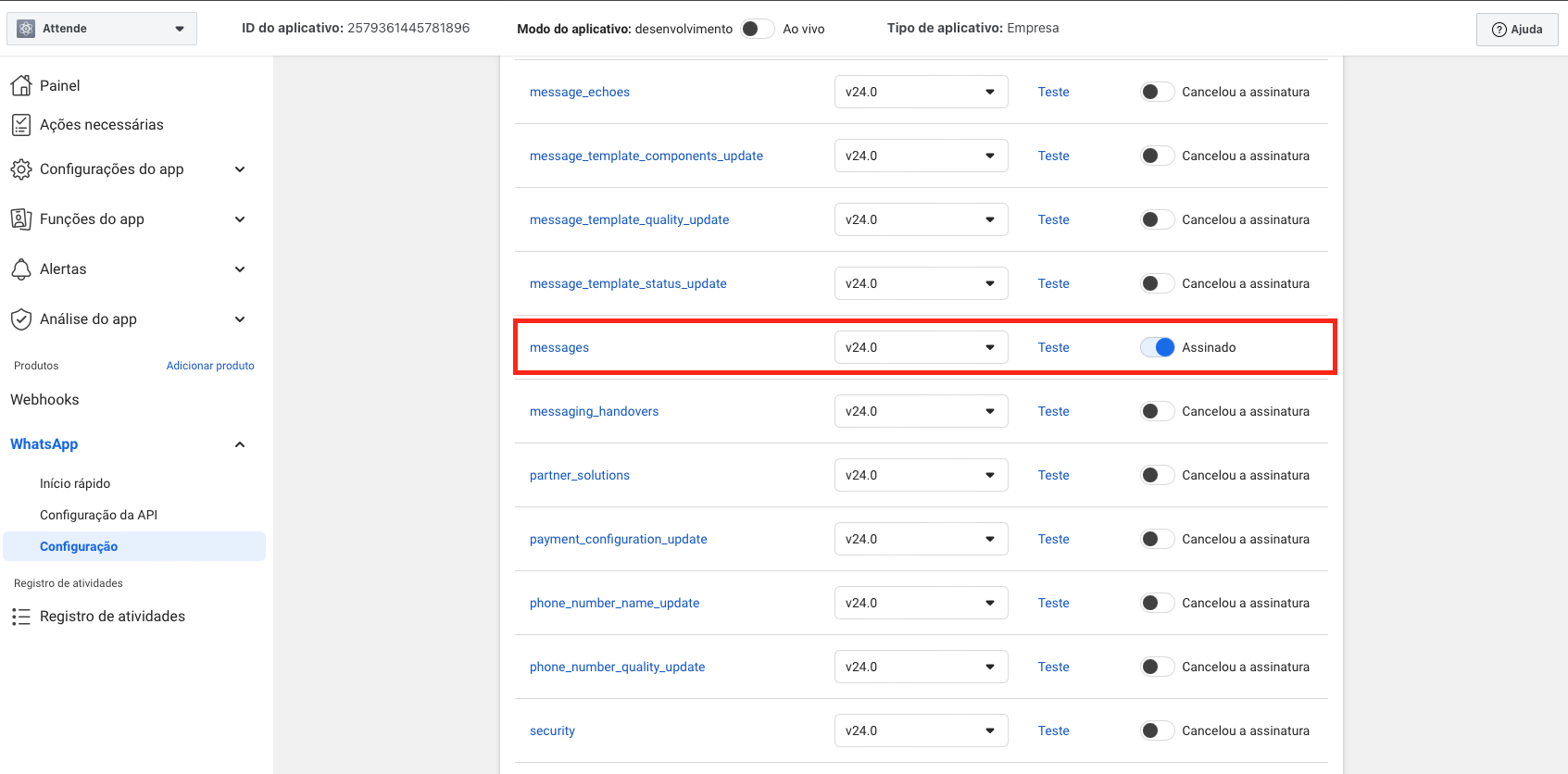This screenshot has height=774, width=1568.
Task: Open Ações necessárias in the sidebar
Action: pyautogui.click(x=101, y=124)
